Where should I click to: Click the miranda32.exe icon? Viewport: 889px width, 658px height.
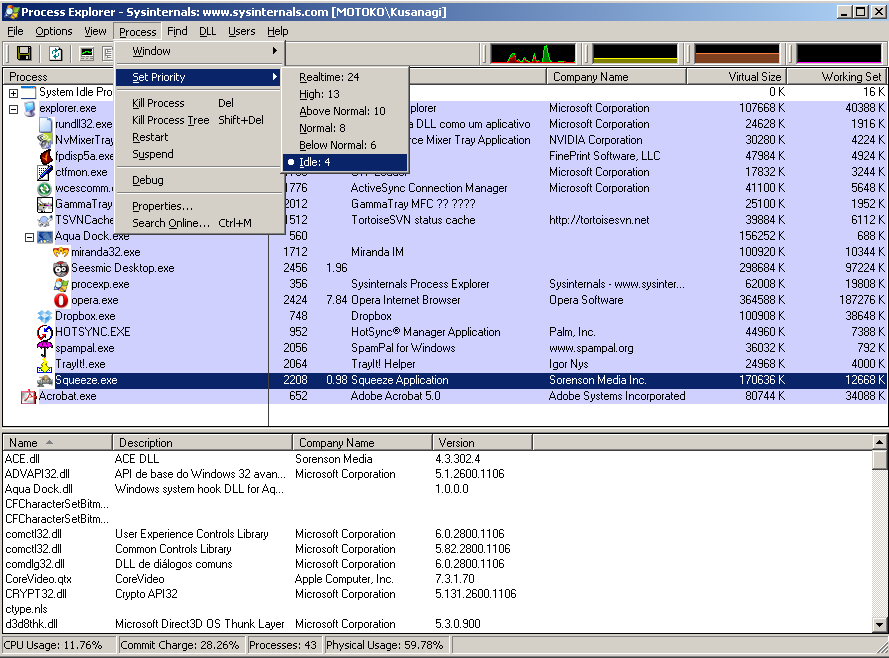pyautogui.click(x=61, y=252)
